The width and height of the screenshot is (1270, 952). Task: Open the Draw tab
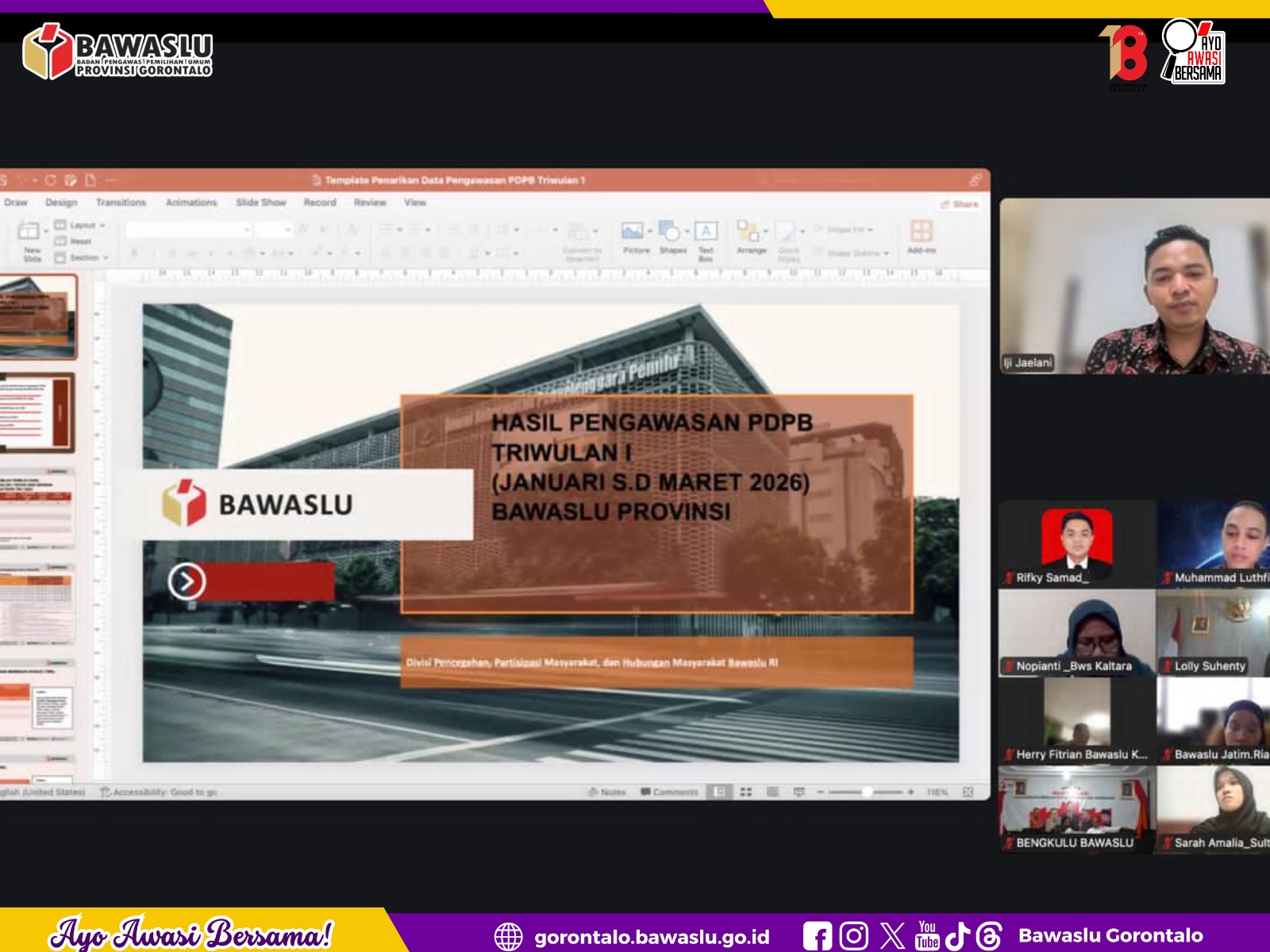coord(15,202)
